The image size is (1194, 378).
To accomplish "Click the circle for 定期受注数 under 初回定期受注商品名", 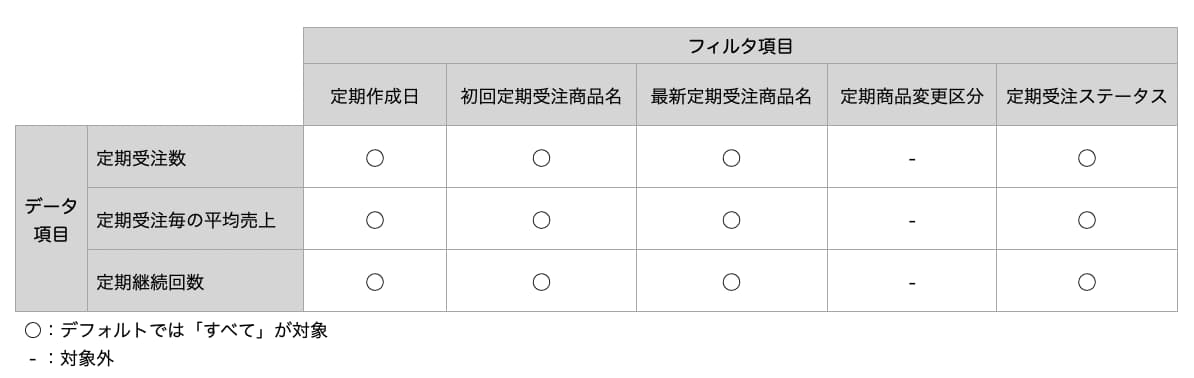I will click(541, 158).
